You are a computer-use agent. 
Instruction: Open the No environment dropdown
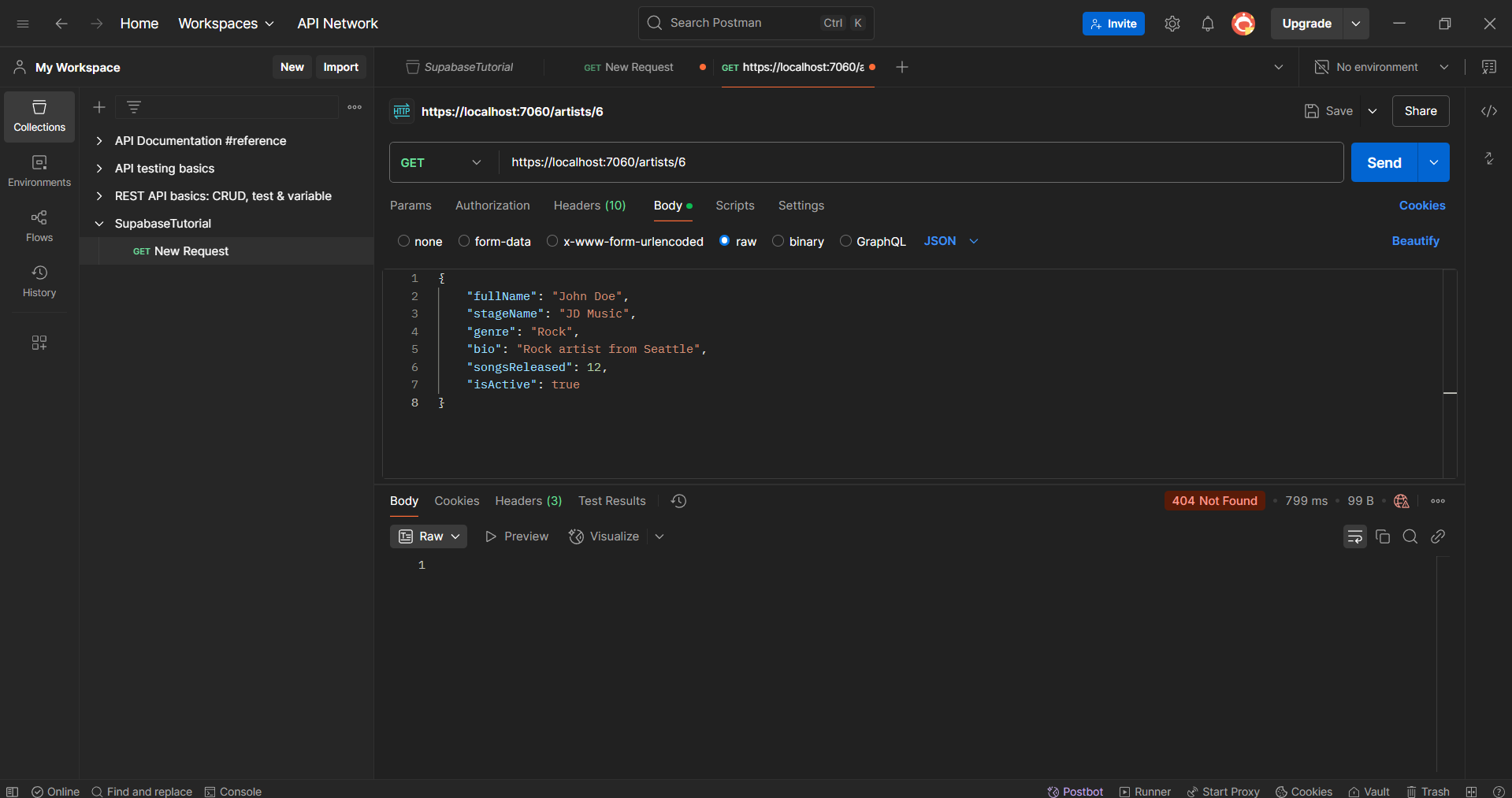1382,67
